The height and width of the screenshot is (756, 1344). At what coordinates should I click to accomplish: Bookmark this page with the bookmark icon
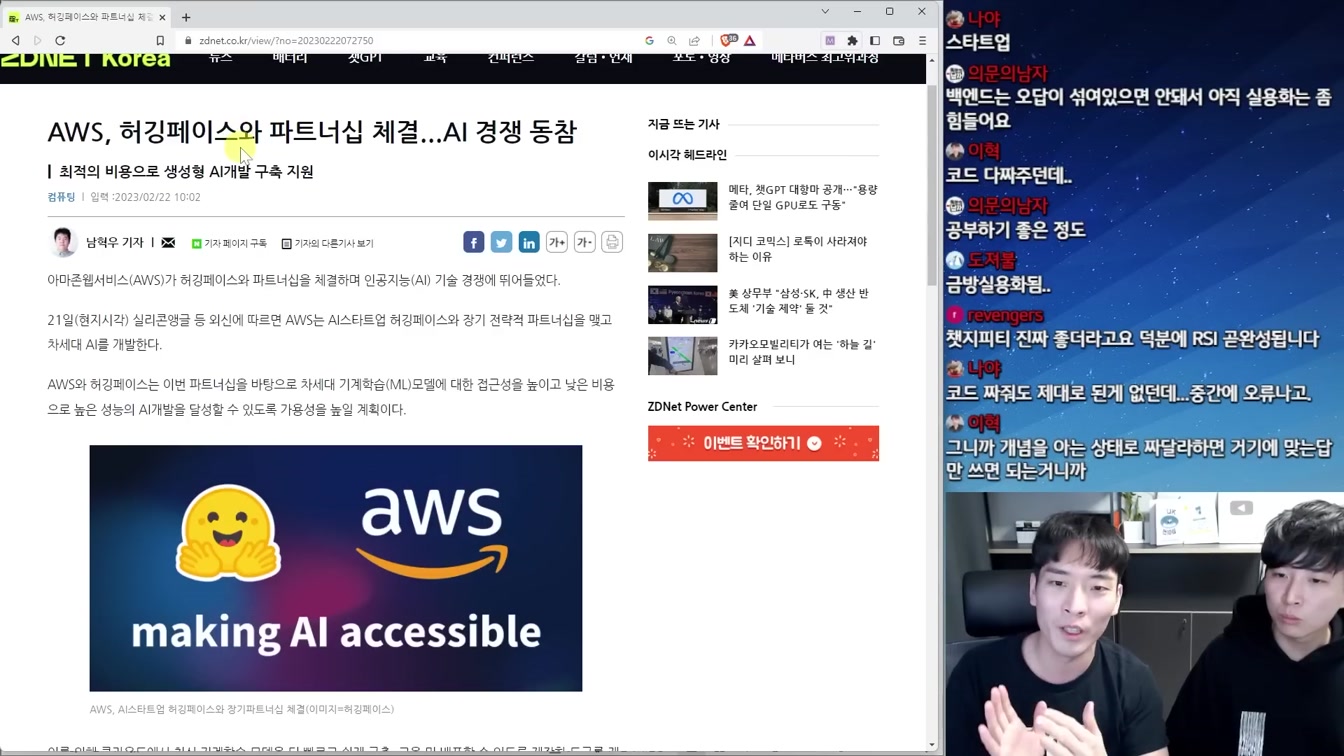tap(160, 41)
